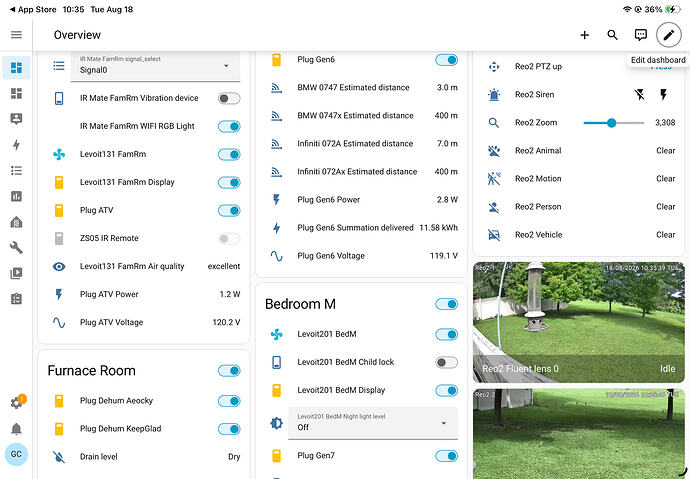This screenshot has height=479, width=690.
Task: Toggle the Furnace Room group switch
Action: click(229, 371)
